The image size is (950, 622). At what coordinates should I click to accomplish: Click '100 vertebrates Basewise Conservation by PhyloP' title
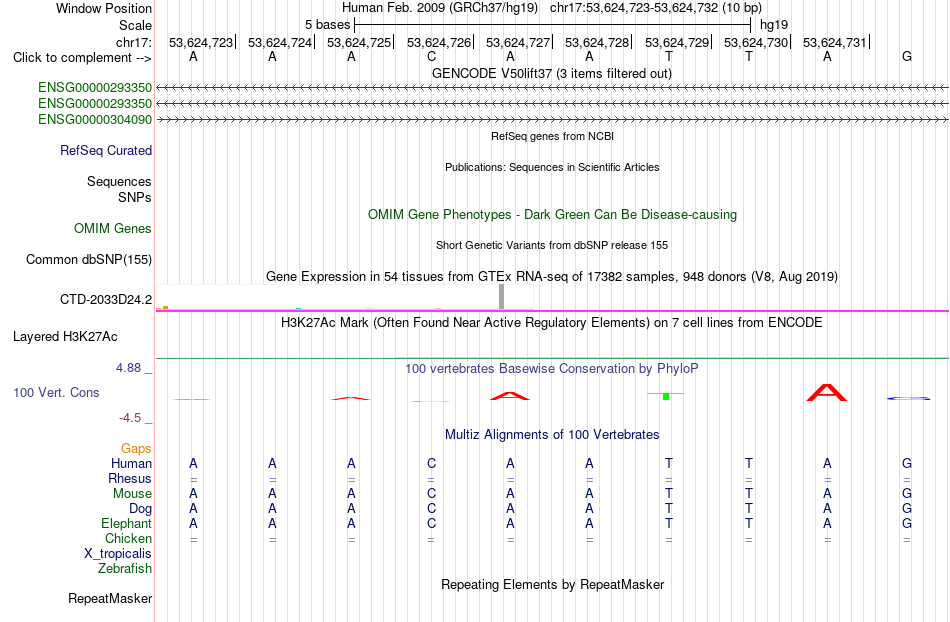pos(552,368)
